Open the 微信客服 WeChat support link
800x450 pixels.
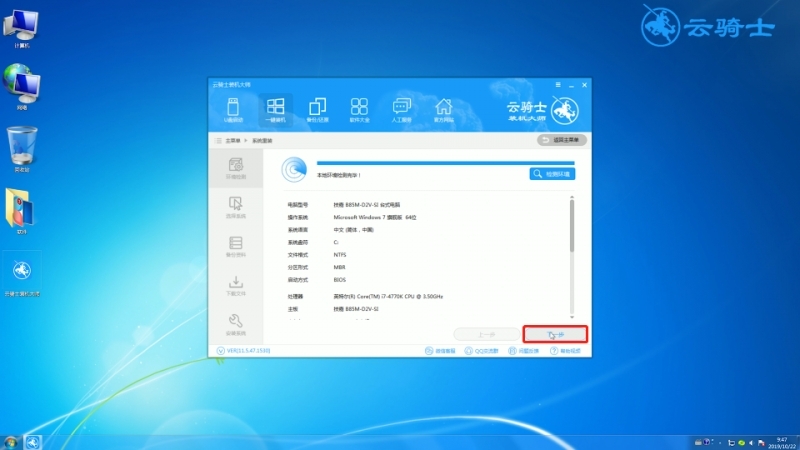pos(440,351)
